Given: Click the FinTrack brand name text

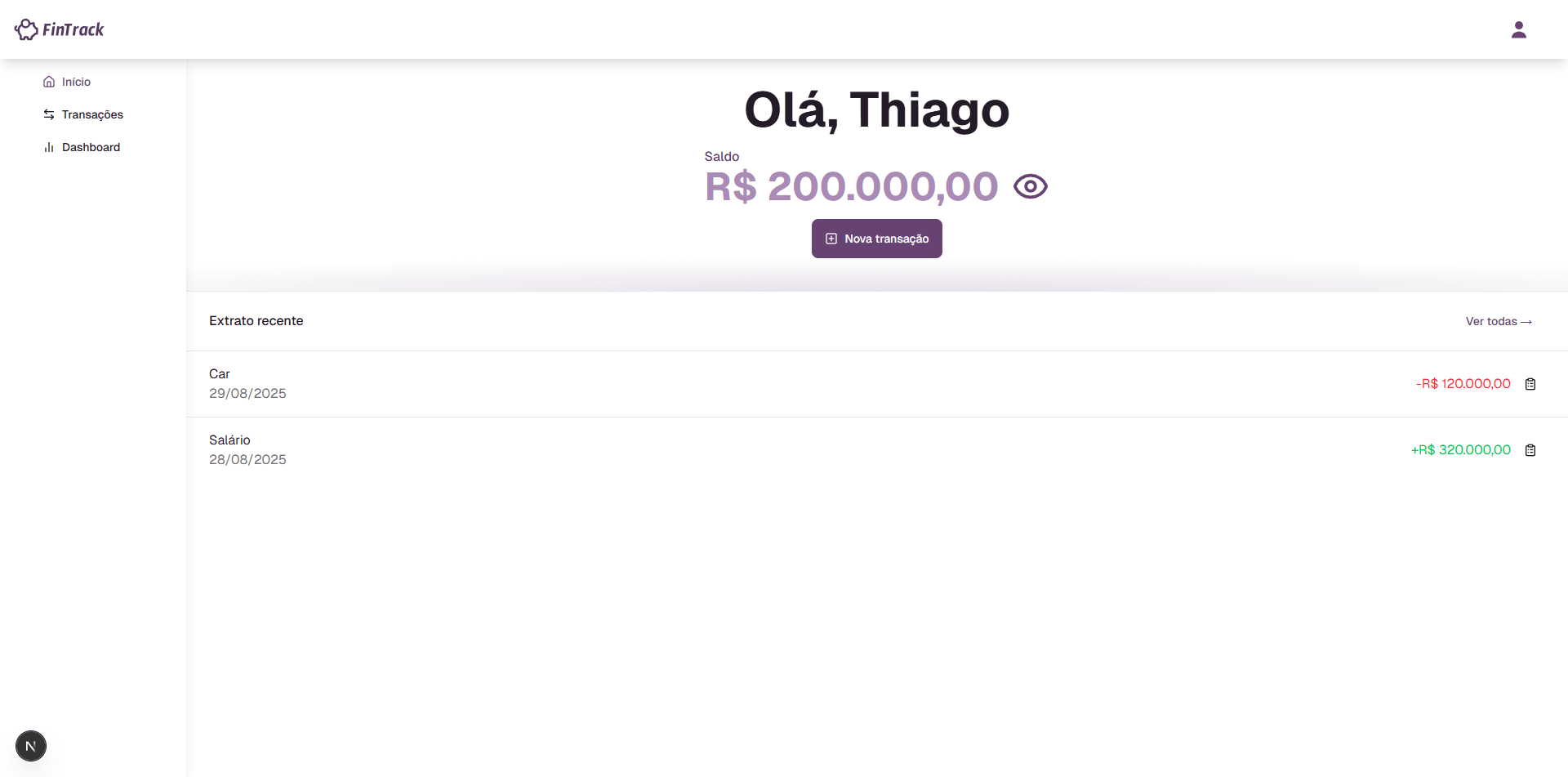Looking at the screenshot, I should tap(73, 29).
